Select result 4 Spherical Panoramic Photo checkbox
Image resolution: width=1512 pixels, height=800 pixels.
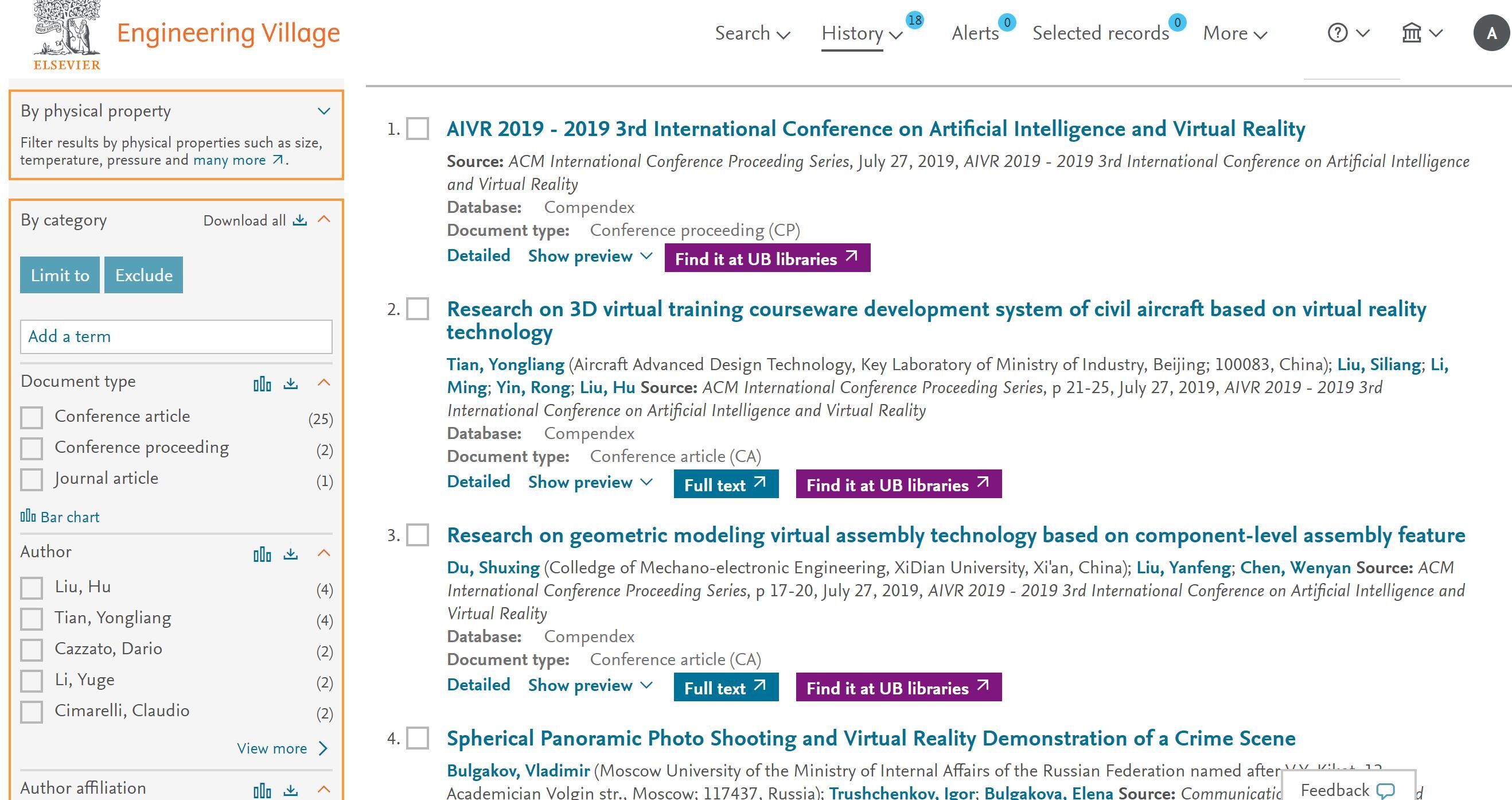click(x=418, y=739)
